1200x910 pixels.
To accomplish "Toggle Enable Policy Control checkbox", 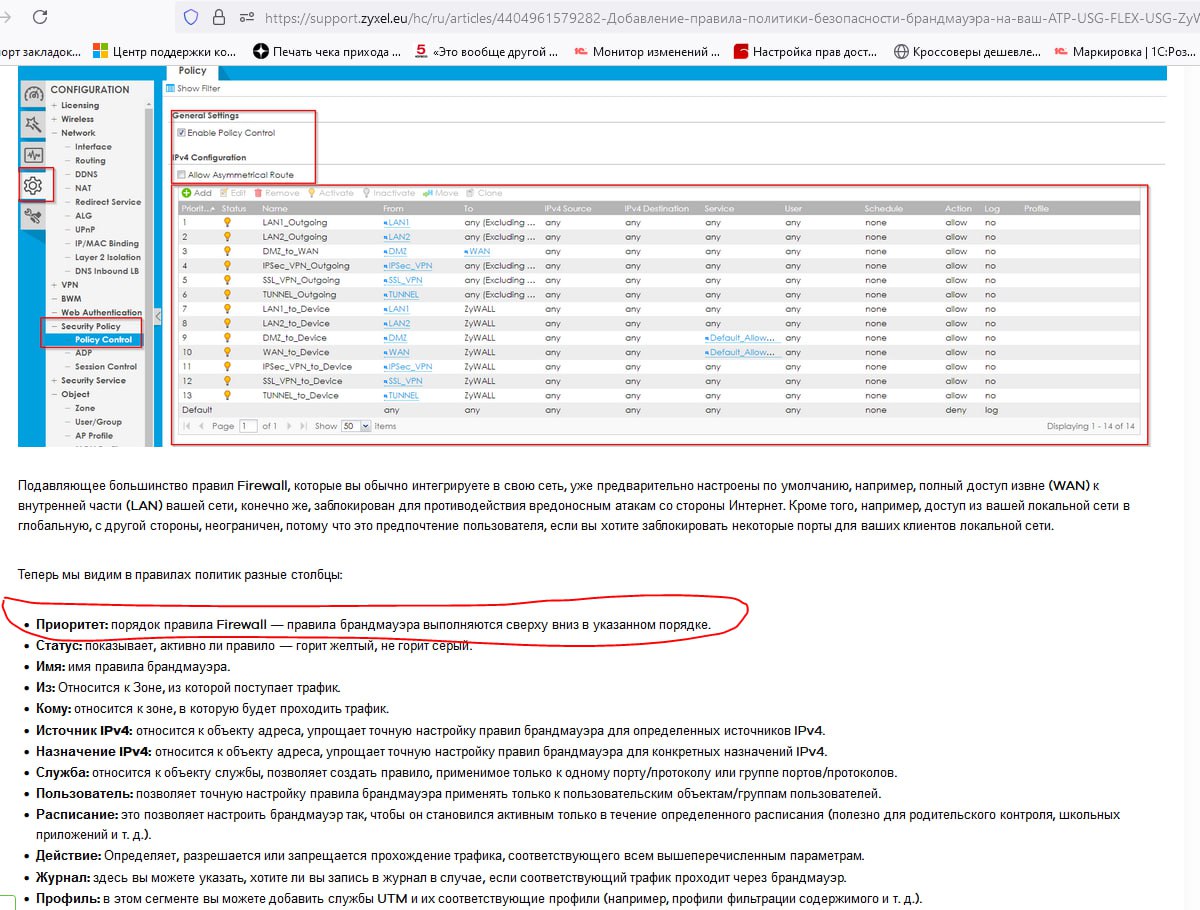I will tap(181, 133).
